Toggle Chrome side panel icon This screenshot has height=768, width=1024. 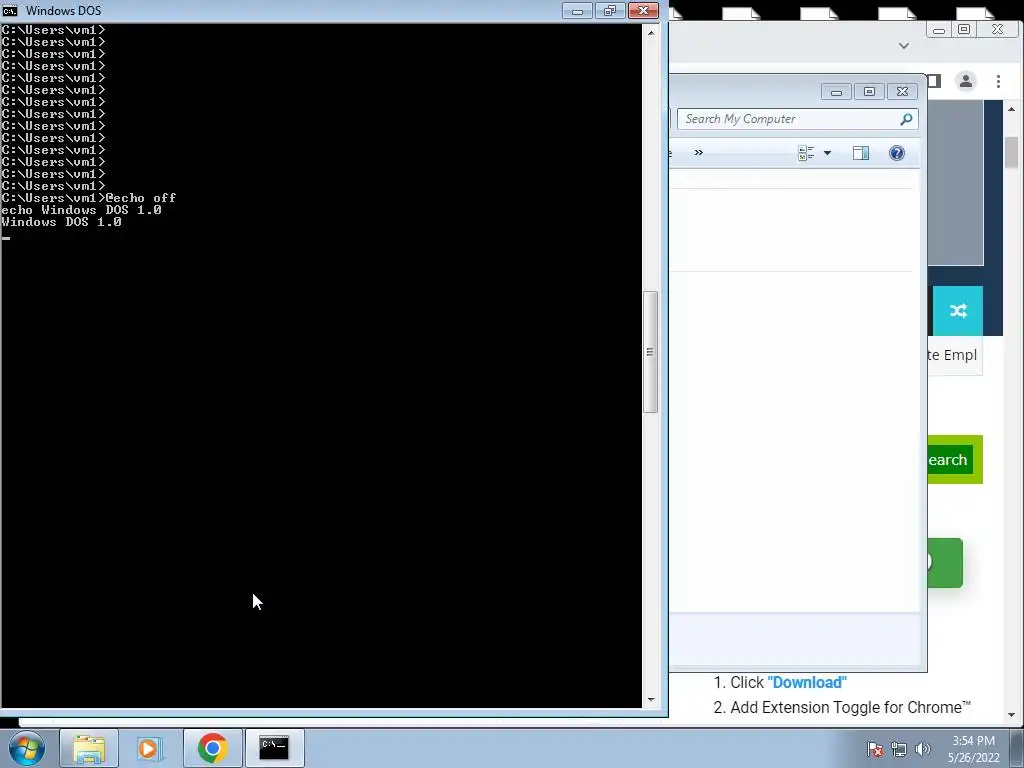point(935,81)
